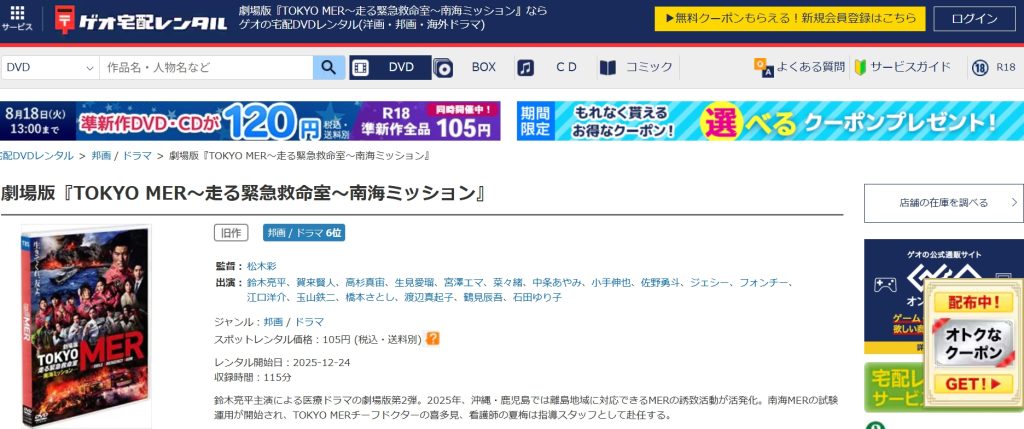Open cast member 鶴見辰吾 link
The width and height of the screenshot is (1024, 429).
pyautogui.click(x=484, y=298)
